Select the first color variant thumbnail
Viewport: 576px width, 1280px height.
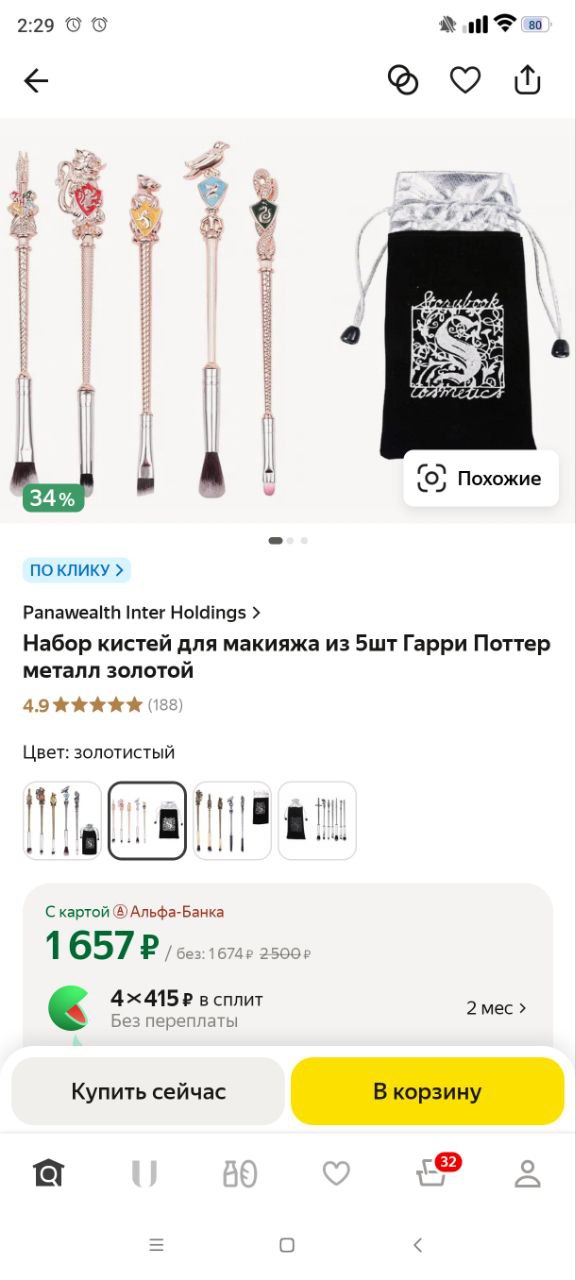click(62, 820)
